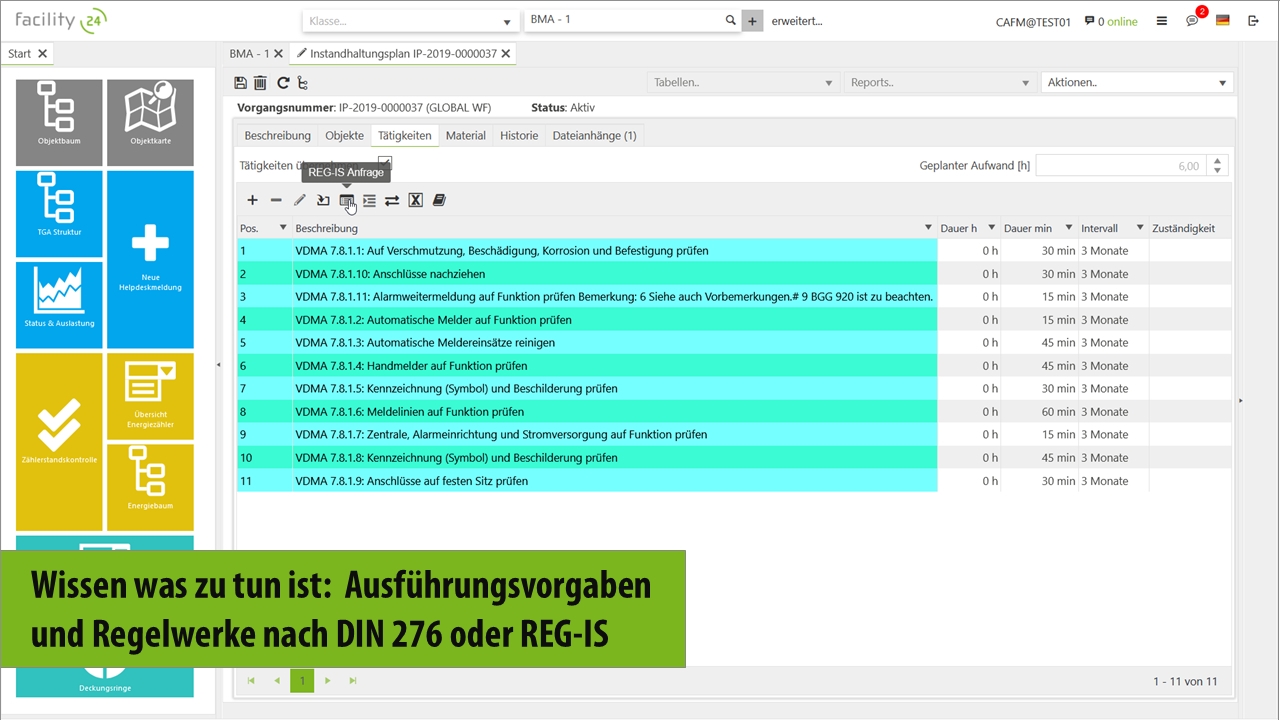Open the Übersicht Energiezähler tile
The width and height of the screenshot is (1280, 720).
pos(150,396)
